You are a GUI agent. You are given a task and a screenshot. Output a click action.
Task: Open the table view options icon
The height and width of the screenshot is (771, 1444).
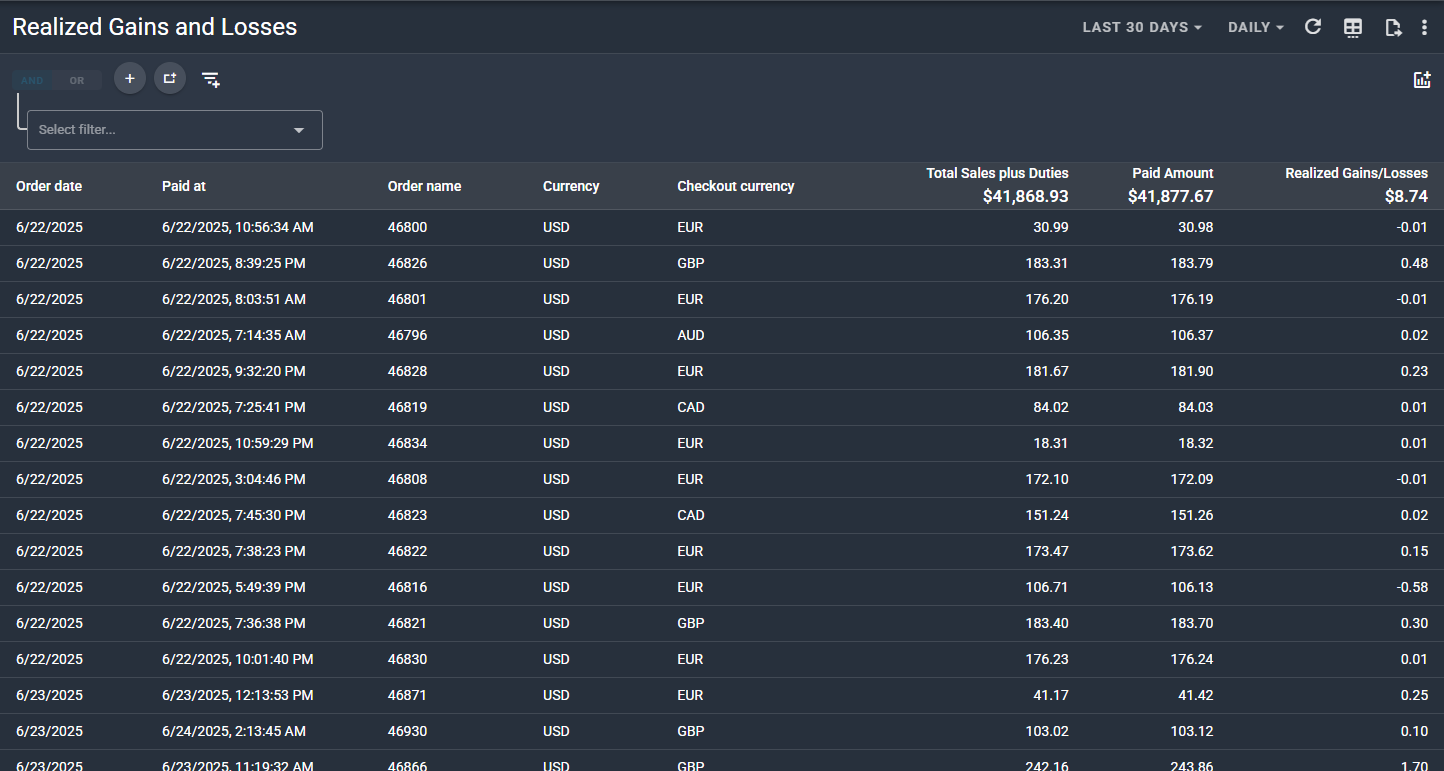point(1352,28)
